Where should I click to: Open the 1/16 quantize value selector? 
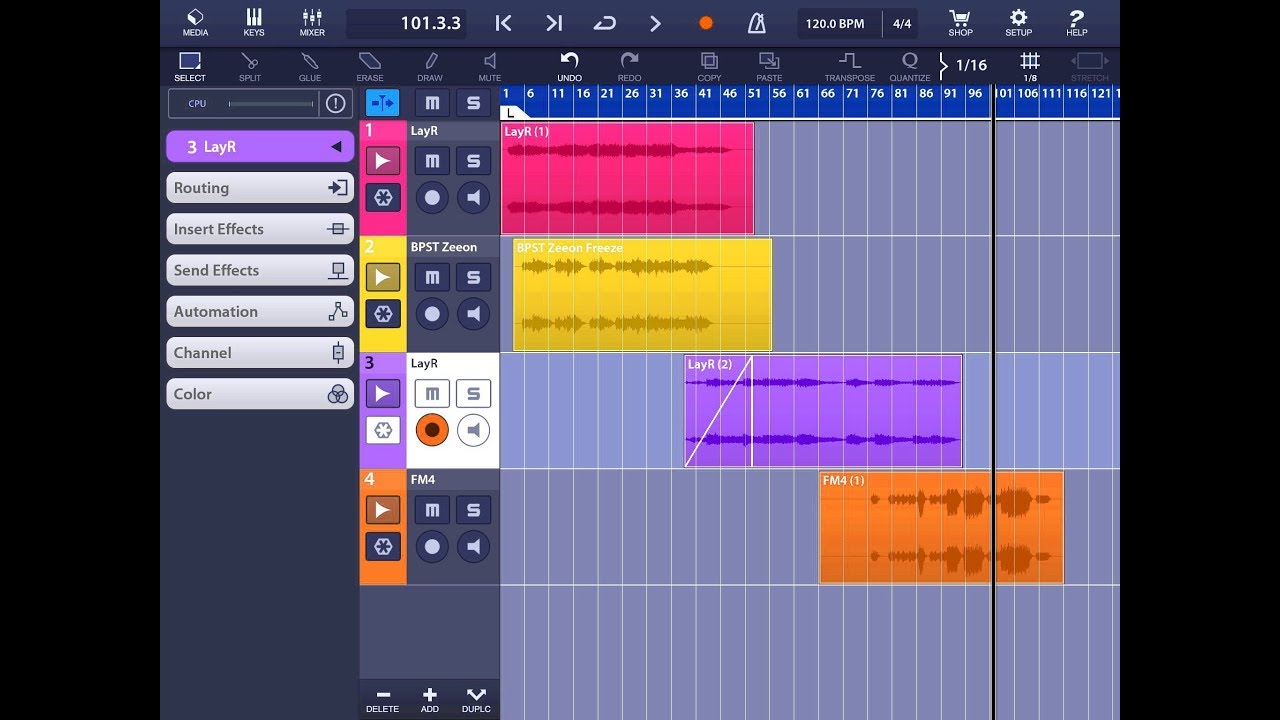[x=965, y=66]
